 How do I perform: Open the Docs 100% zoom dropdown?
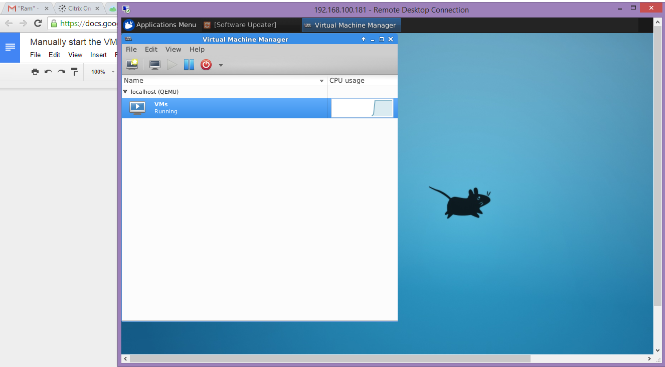click(102, 72)
